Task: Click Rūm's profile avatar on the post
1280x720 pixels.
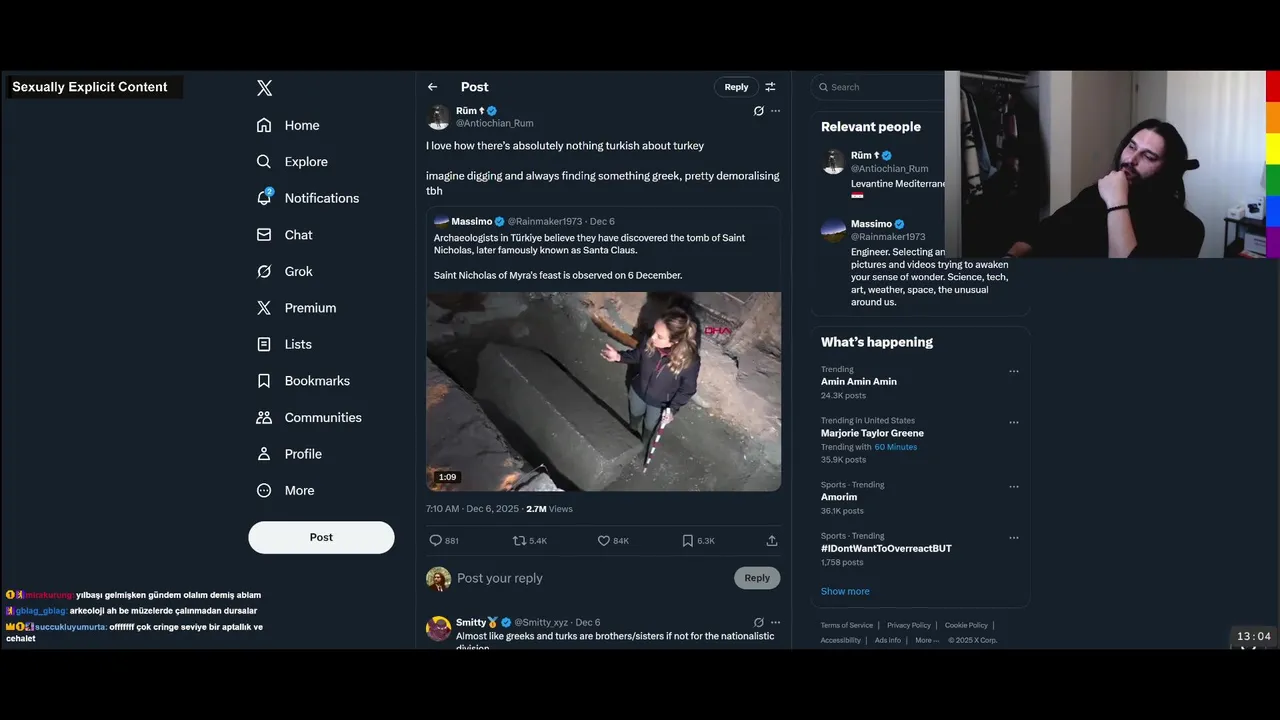Action: [x=438, y=117]
